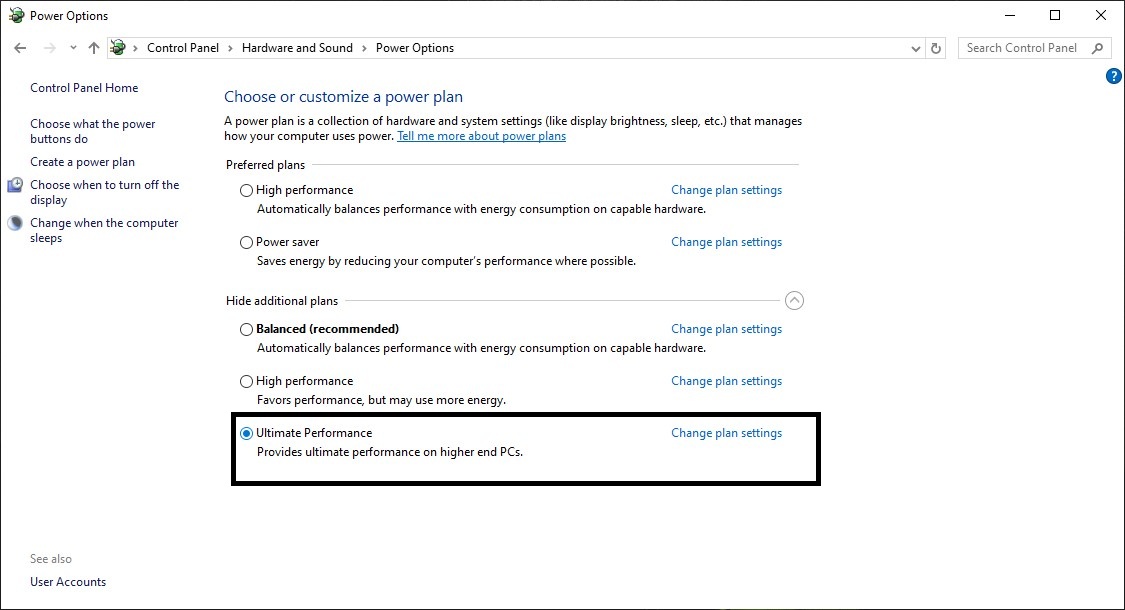The width and height of the screenshot is (1125, 610).
Task: Open Create a power plan link
Action: pyautogui.click(x=82, y=162)
